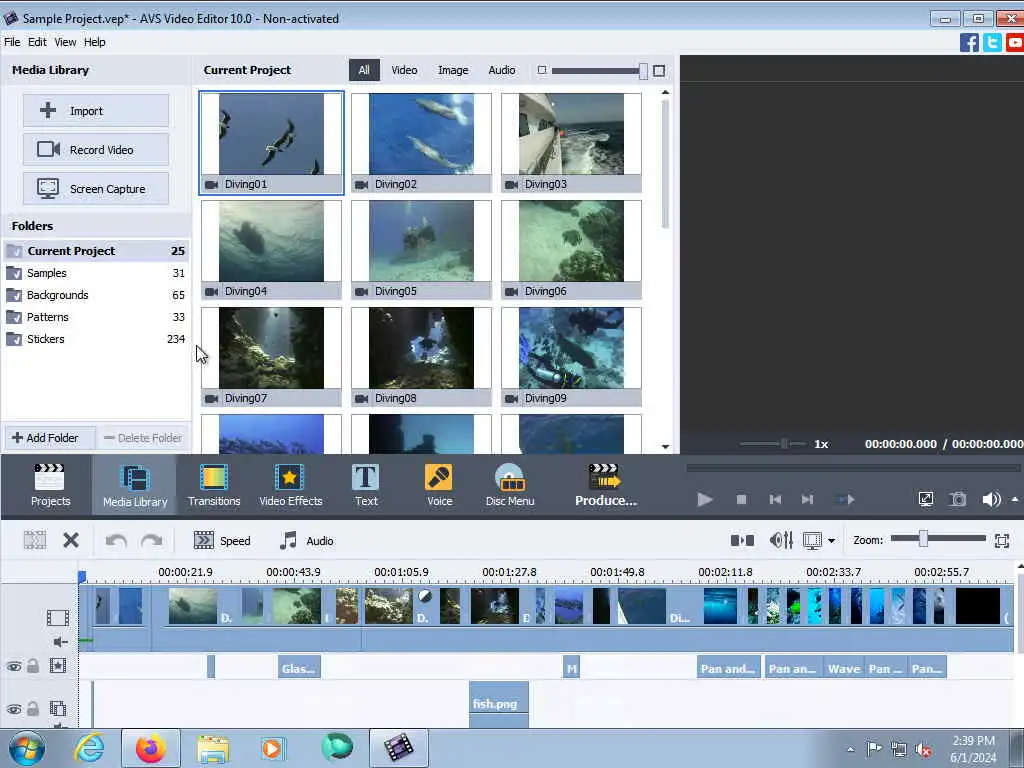Click the Produce clapperboard button
This screenshot has width=1024, height=768.
(605, 485)
